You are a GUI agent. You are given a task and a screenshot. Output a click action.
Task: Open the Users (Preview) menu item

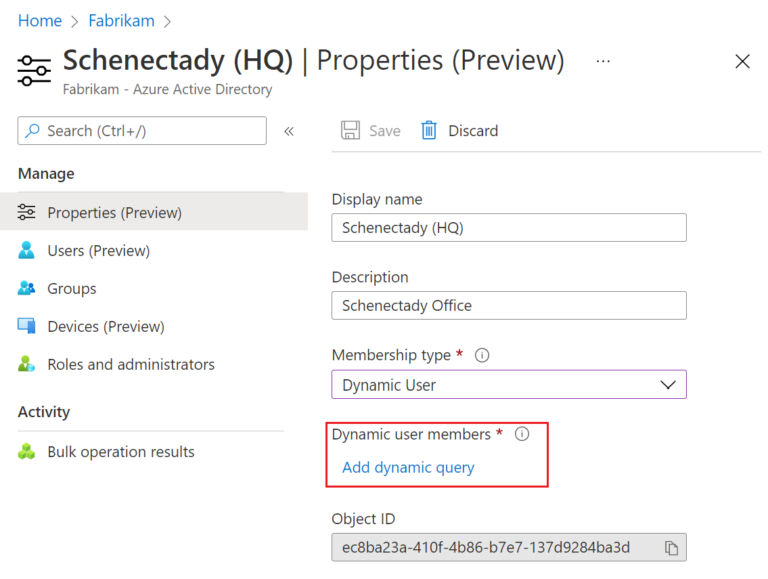coord(98,251)
